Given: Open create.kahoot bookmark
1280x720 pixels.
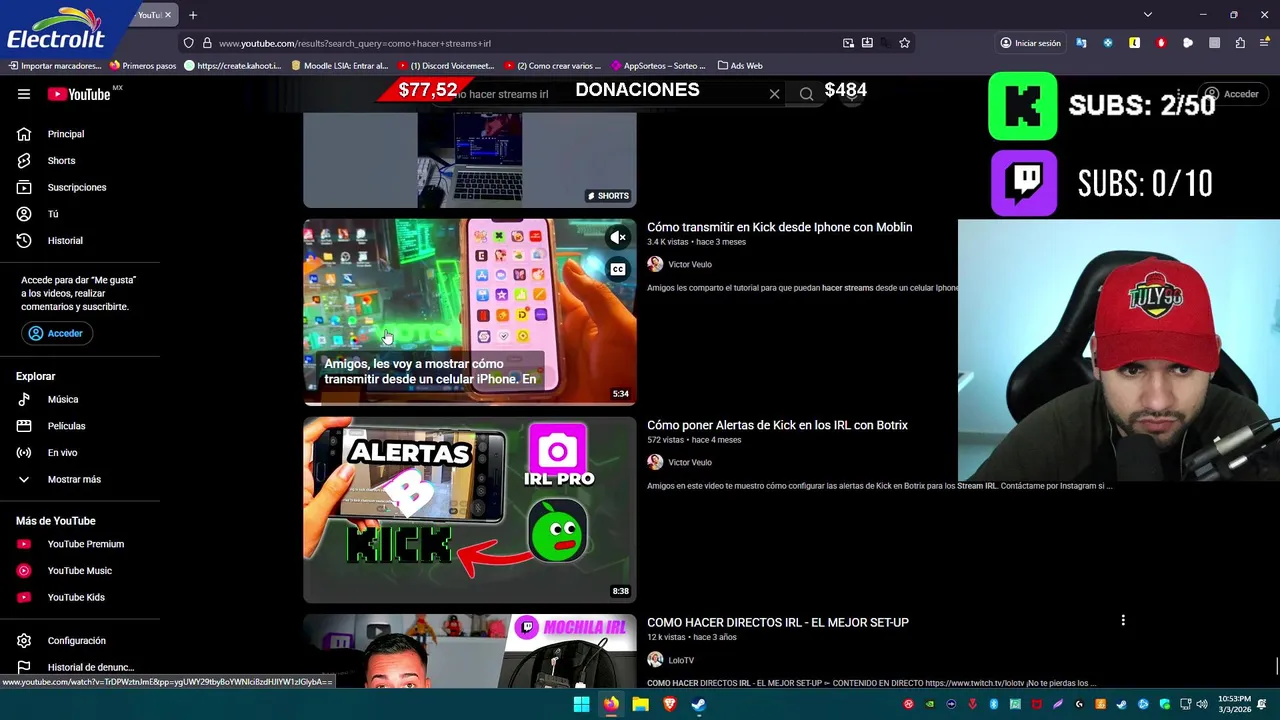Looking at the screenshot, I should point(233,66).
